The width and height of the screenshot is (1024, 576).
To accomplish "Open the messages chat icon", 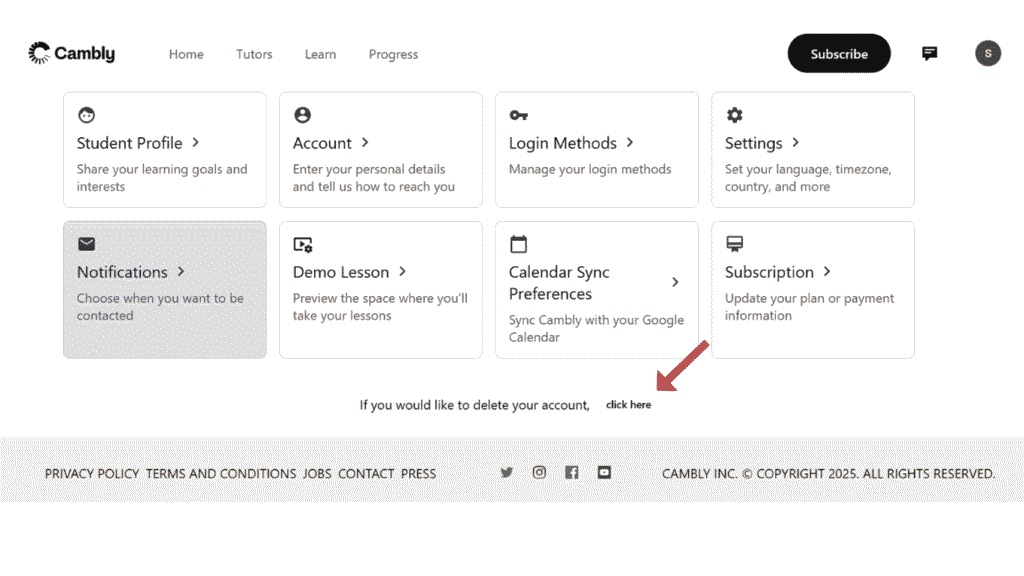I will click(x=929, y=54).
